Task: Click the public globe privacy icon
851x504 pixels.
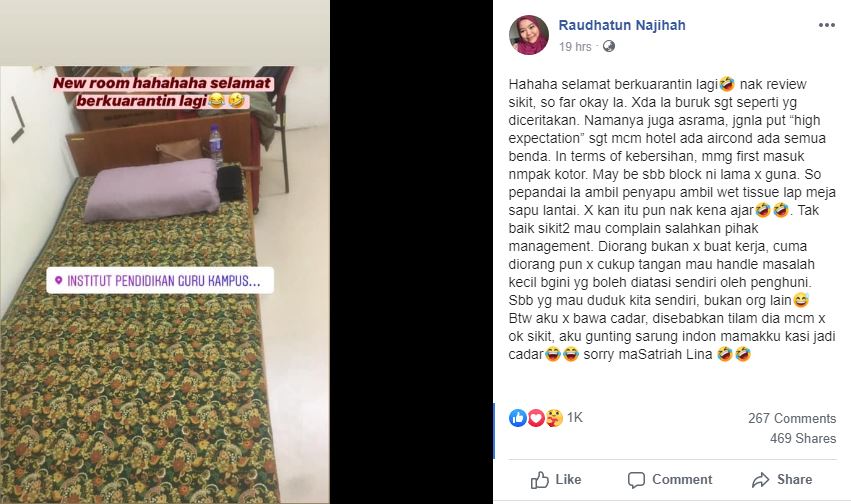Action: coord(609,46)
